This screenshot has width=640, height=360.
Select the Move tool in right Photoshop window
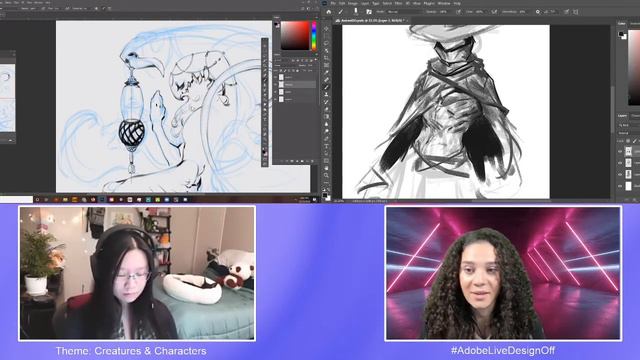click(x=326, y=29)
